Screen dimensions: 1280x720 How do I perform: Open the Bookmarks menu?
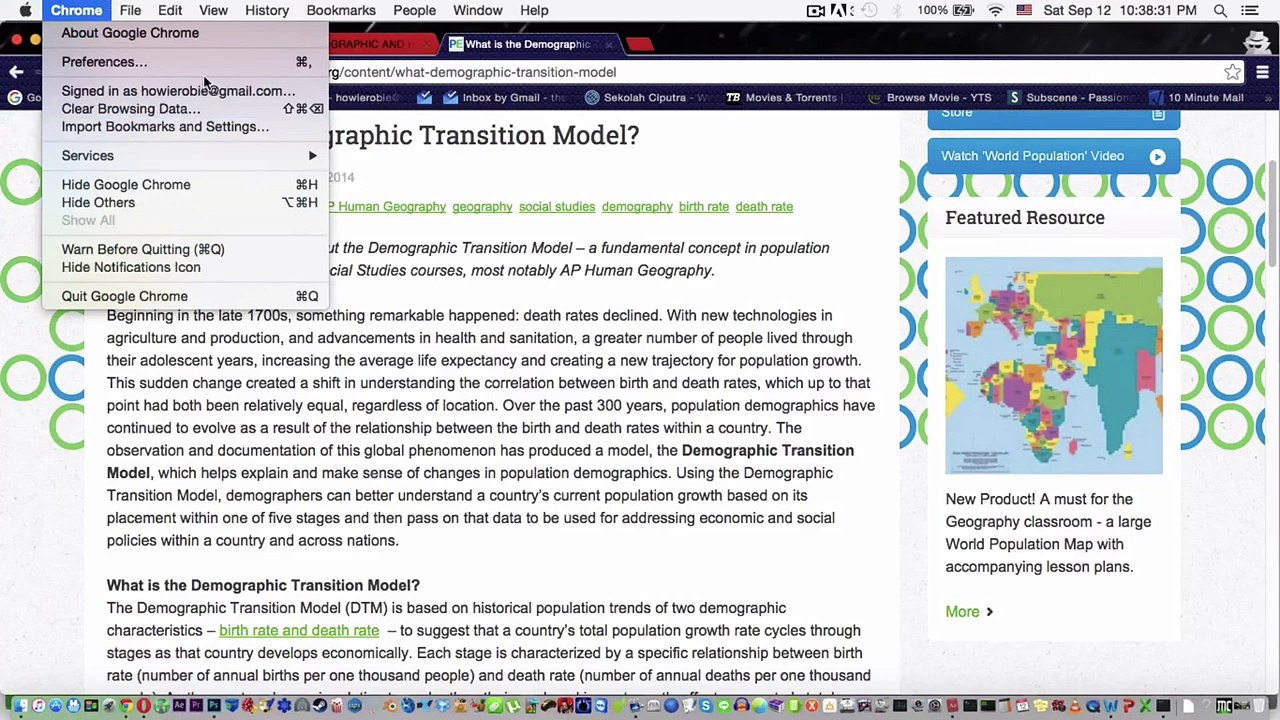341,10
